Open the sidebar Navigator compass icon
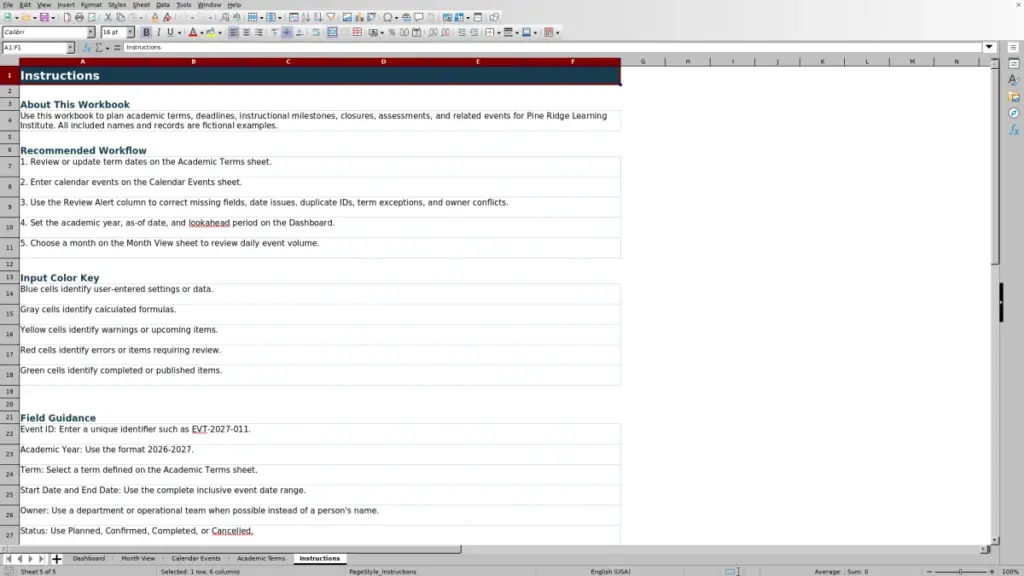The image size is (1024, 576). tap(1014, 113)
